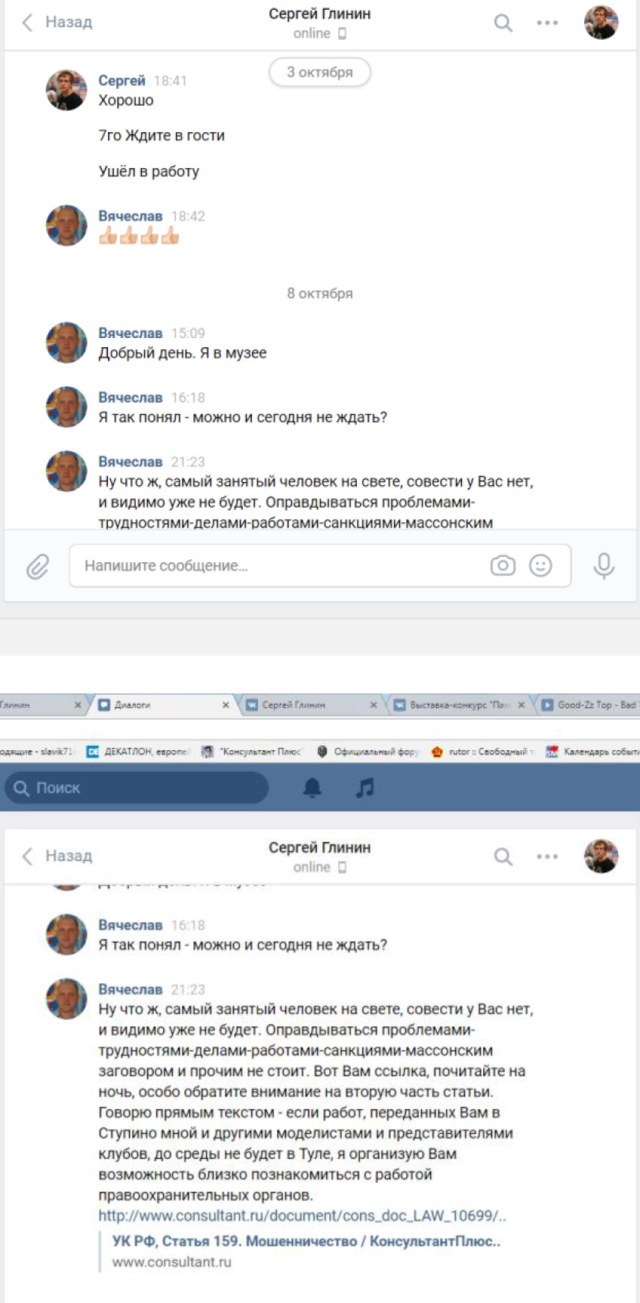Open the emoji smiley picker

tap(540, 566)
